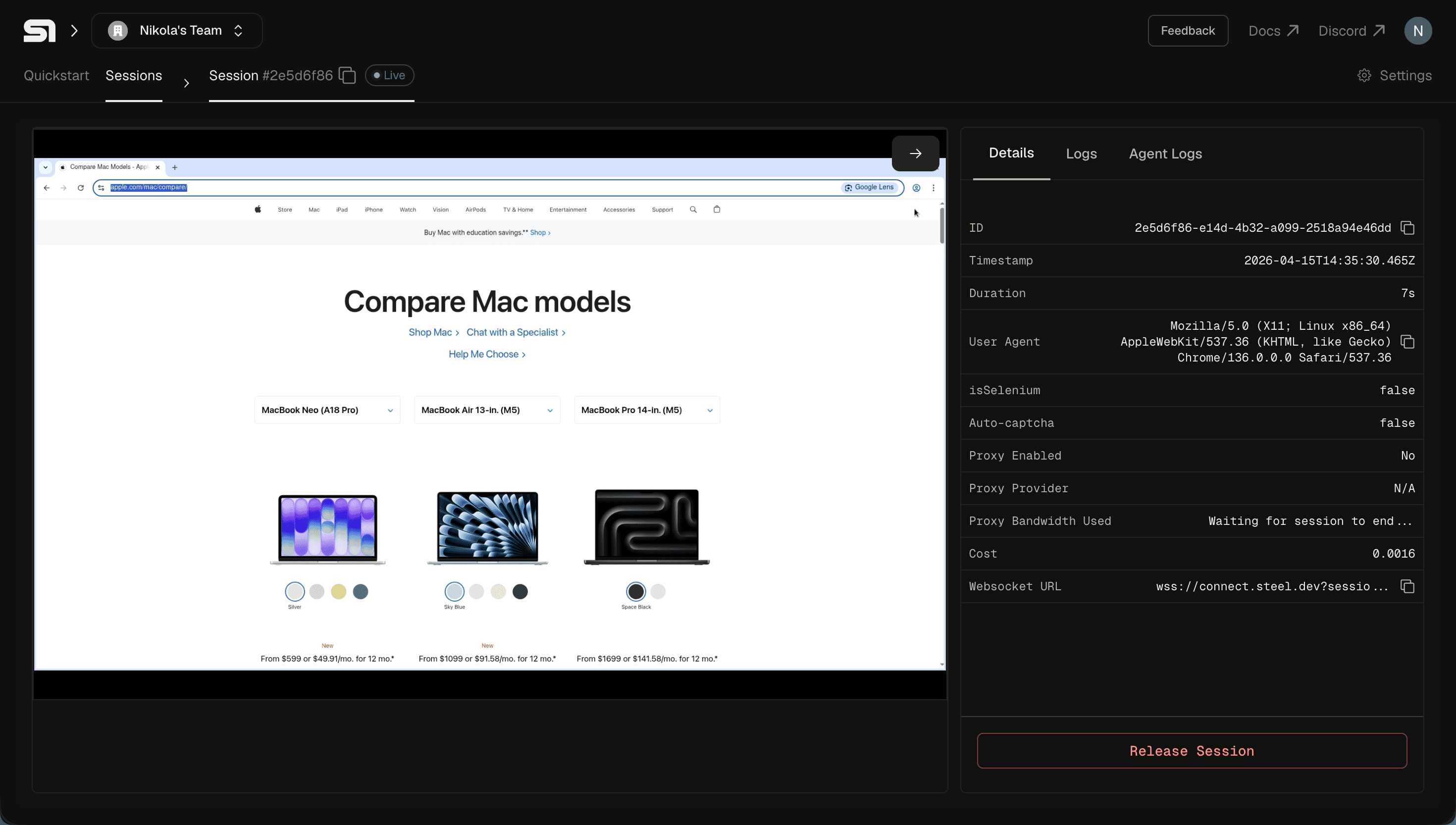Image resolution: width=1456 pixels, height=825 pixels.
Task: Switch to Agent Logs tab
Action: coord(1165,154)
